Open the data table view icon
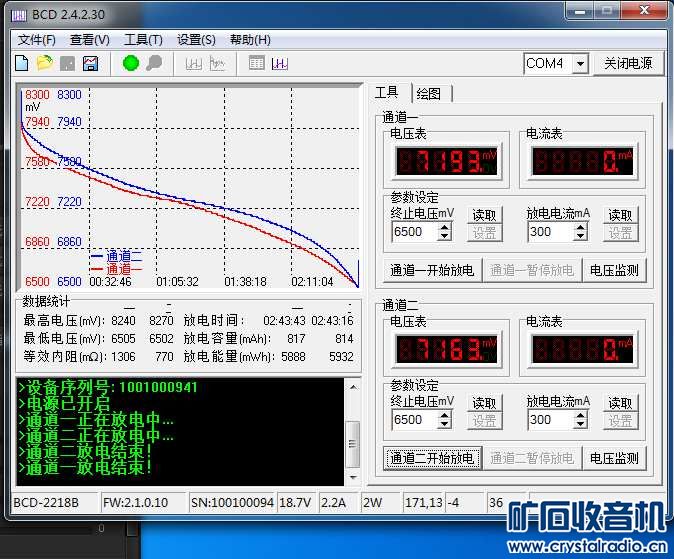The height and width of the screenshot is (559, 674). click(x=257, y=63)
